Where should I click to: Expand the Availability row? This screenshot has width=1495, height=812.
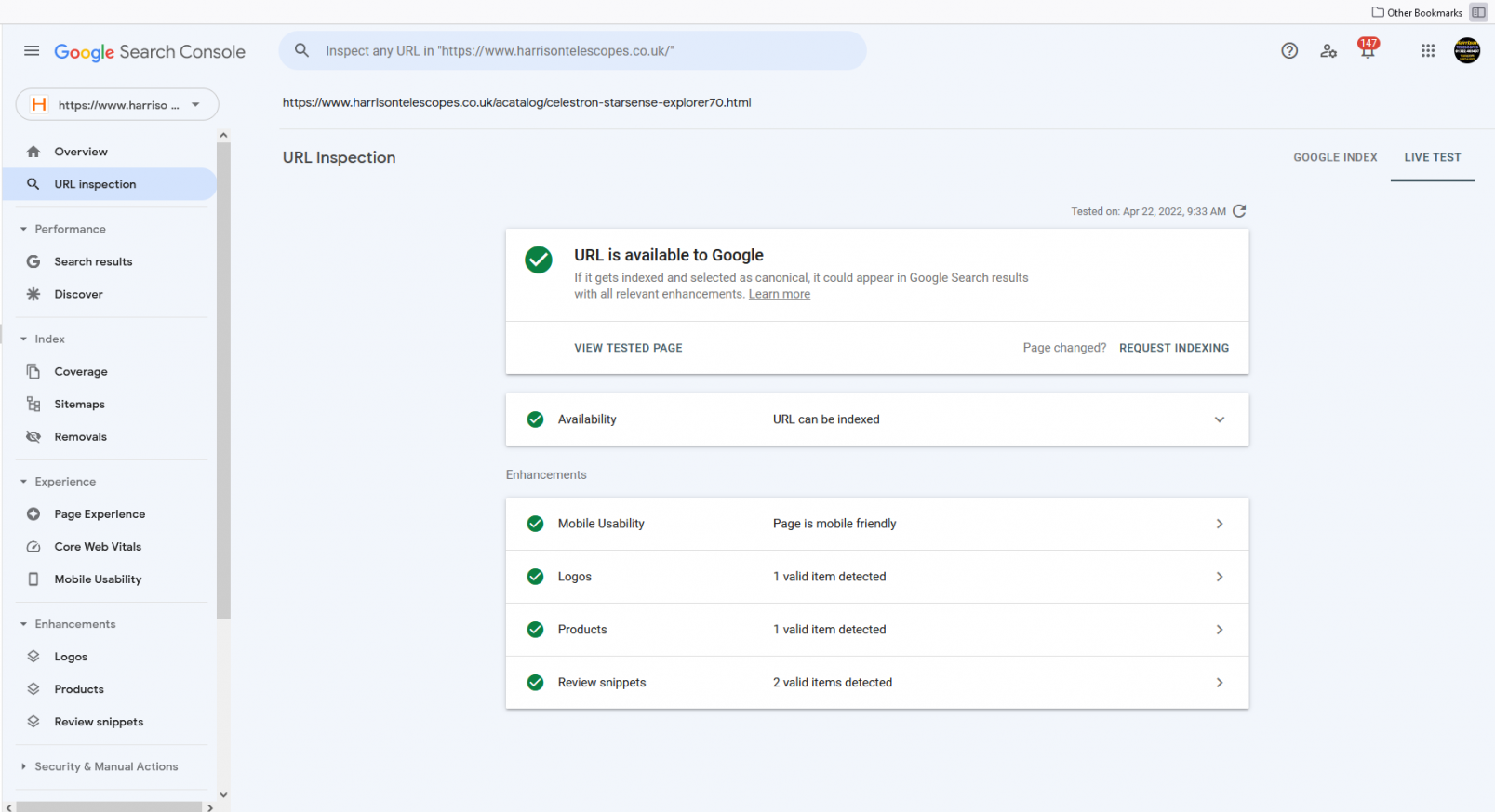point(1219,419)
